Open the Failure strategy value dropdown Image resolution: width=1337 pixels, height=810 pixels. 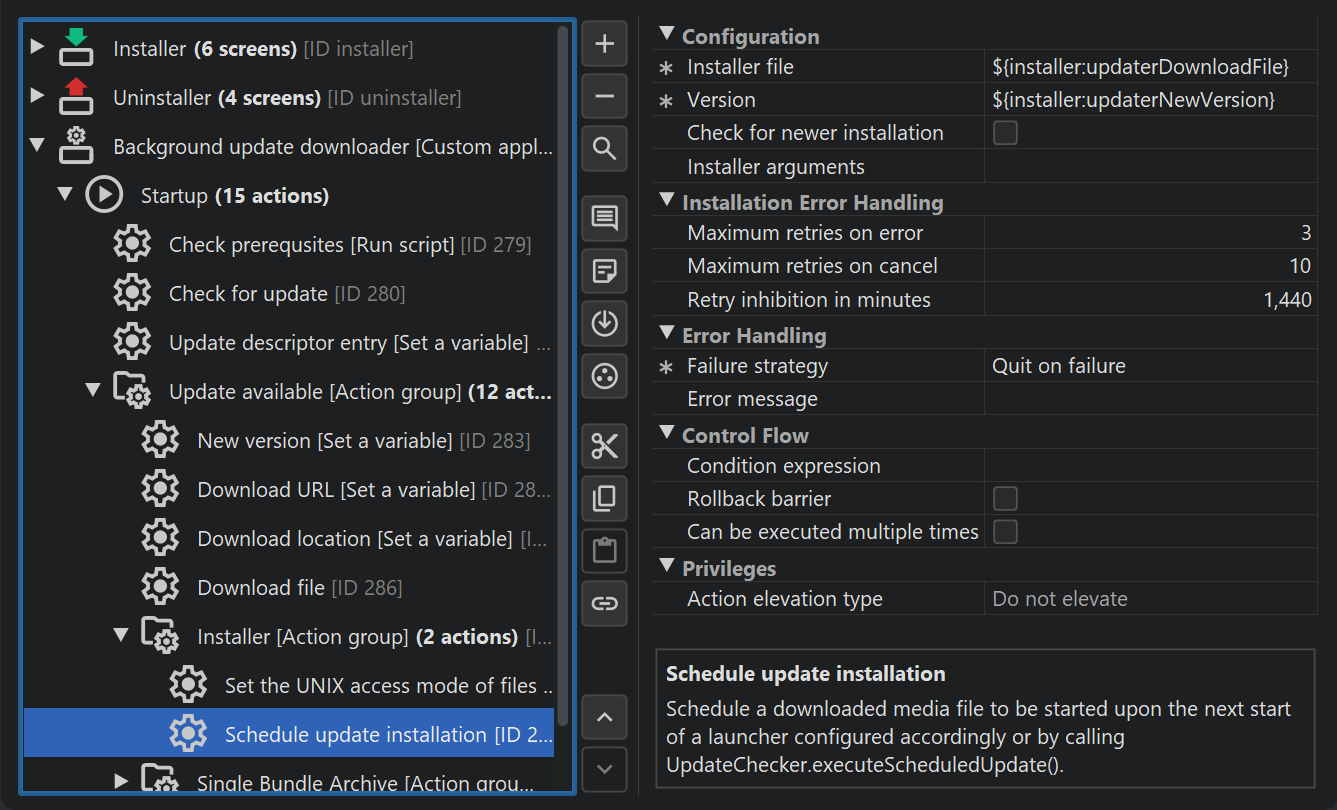(1150, 366)
